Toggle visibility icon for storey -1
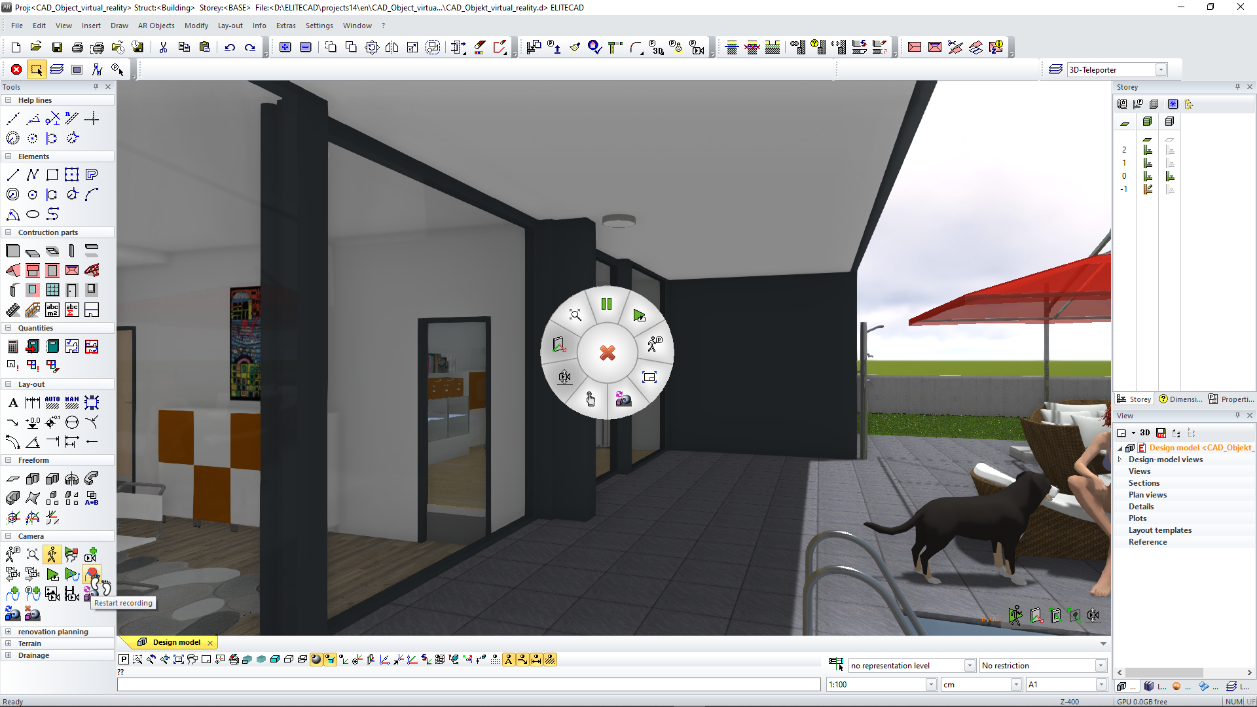 1148,189
